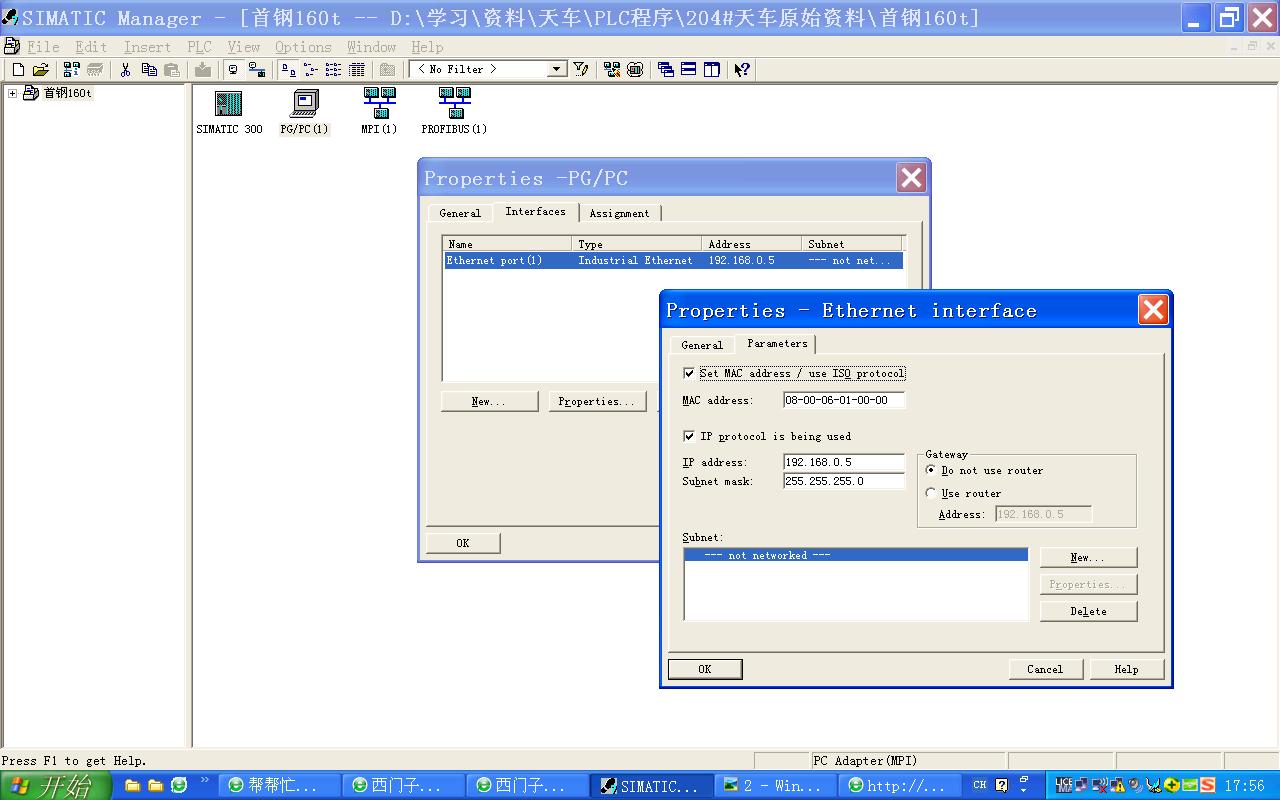Select the Ethernet port(1) interface row

click(673, 260)
